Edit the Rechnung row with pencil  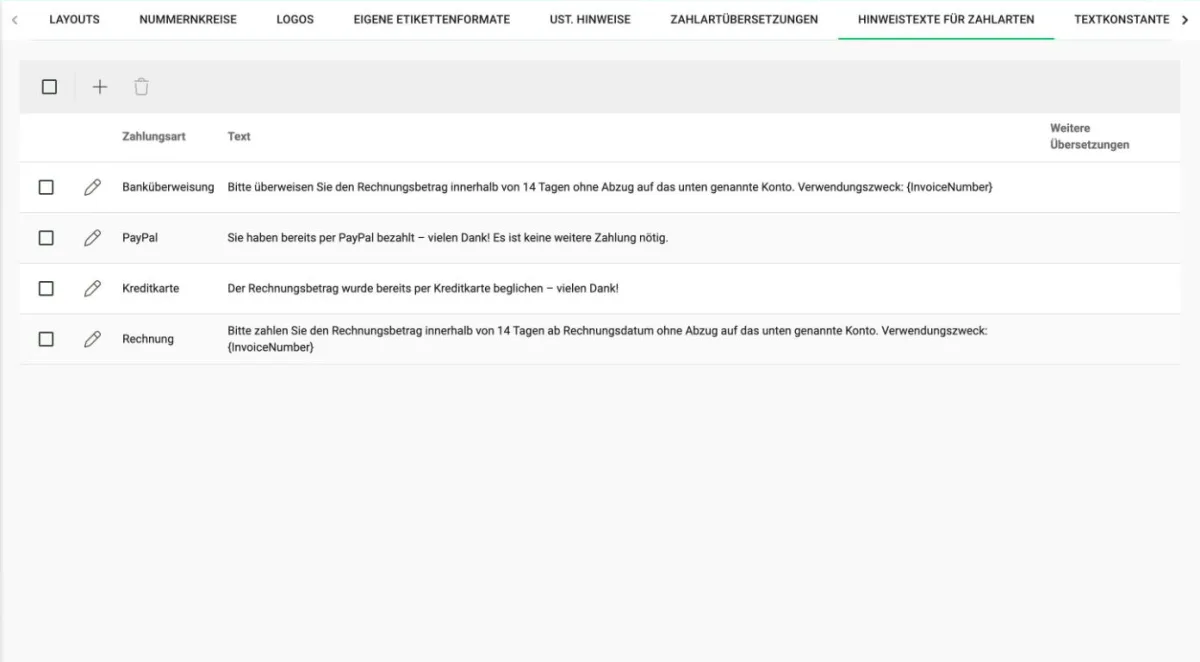point(93,339)
